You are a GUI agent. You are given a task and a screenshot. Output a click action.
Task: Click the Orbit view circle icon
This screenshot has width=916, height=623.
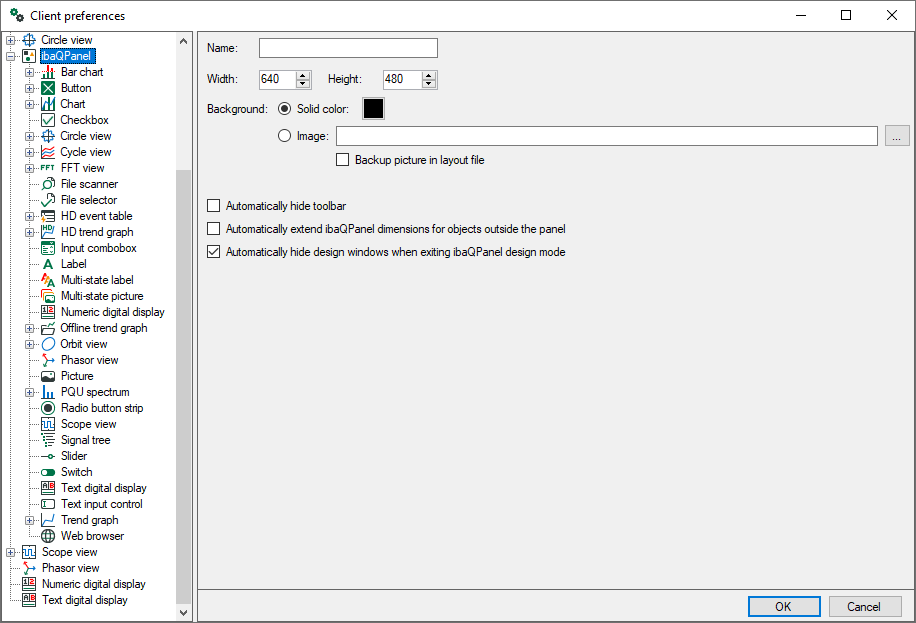click(x=48, y=344)
